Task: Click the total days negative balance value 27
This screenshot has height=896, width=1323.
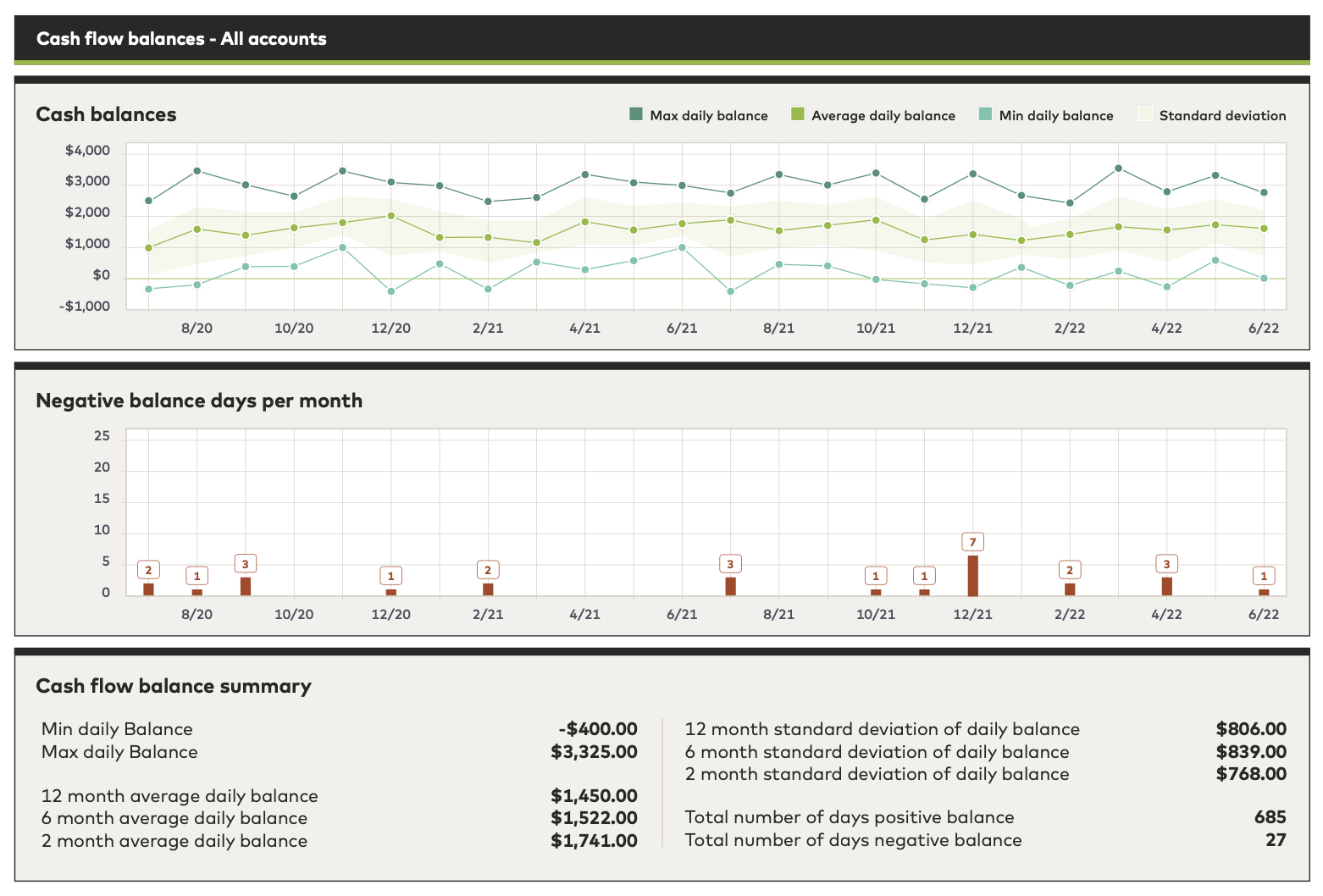Action: (1276, 840)
